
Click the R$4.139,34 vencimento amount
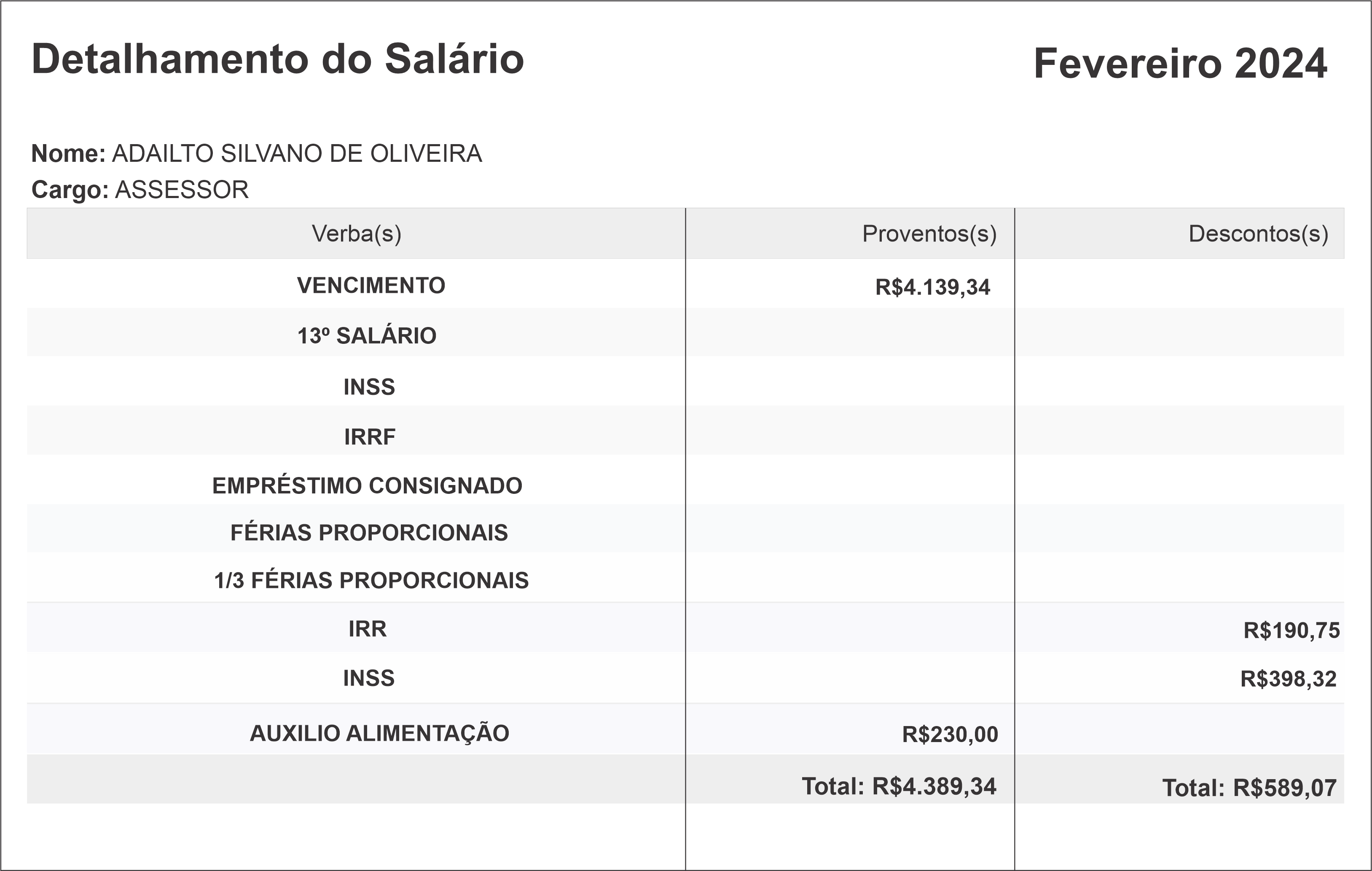click(x=933, y=287)
